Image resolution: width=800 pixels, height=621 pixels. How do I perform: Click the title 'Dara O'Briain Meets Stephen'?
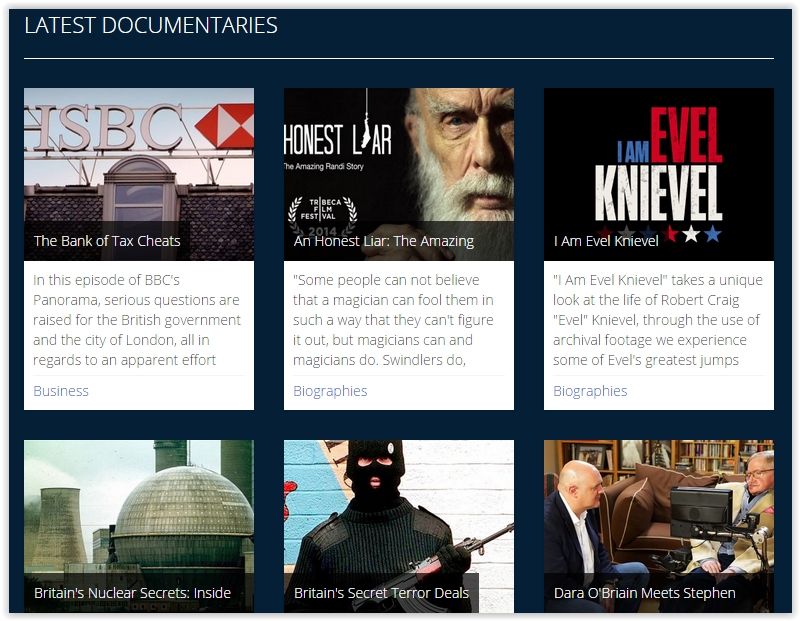[x=644, y=593]
